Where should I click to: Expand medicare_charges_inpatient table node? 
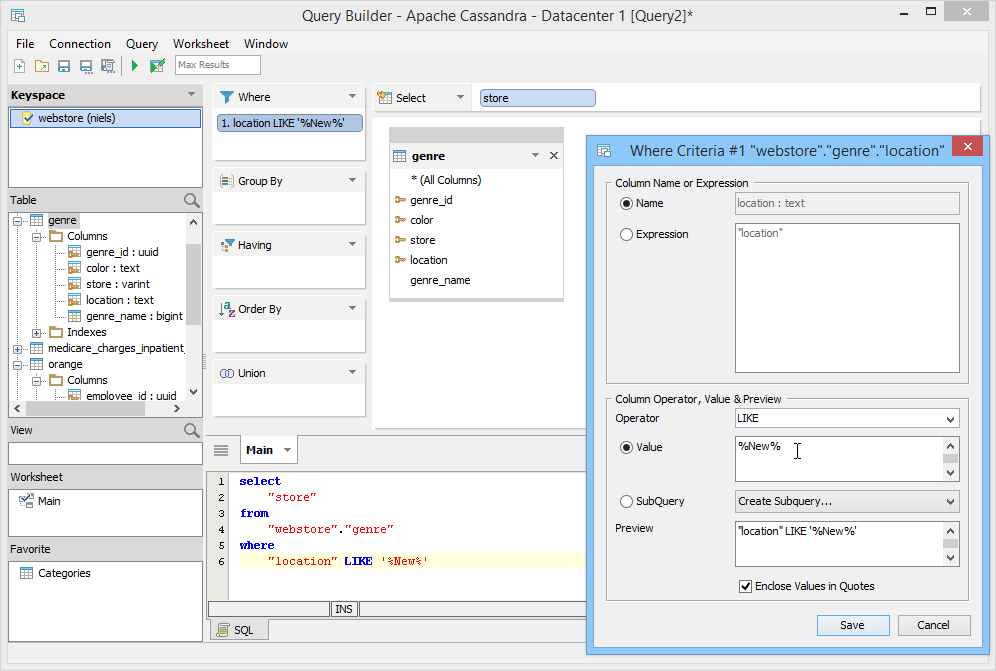(x=17, y=349)
